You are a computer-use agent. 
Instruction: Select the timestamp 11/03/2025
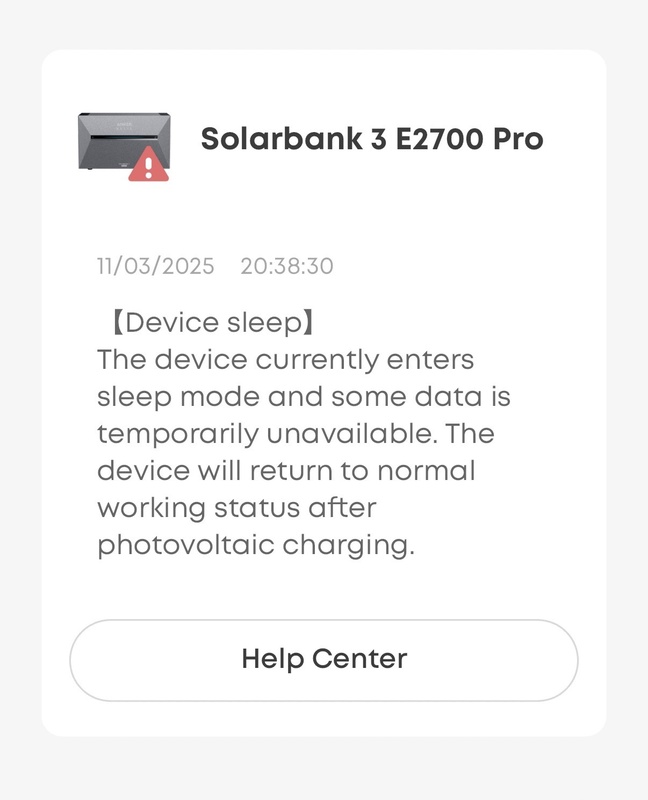point(156,266)
